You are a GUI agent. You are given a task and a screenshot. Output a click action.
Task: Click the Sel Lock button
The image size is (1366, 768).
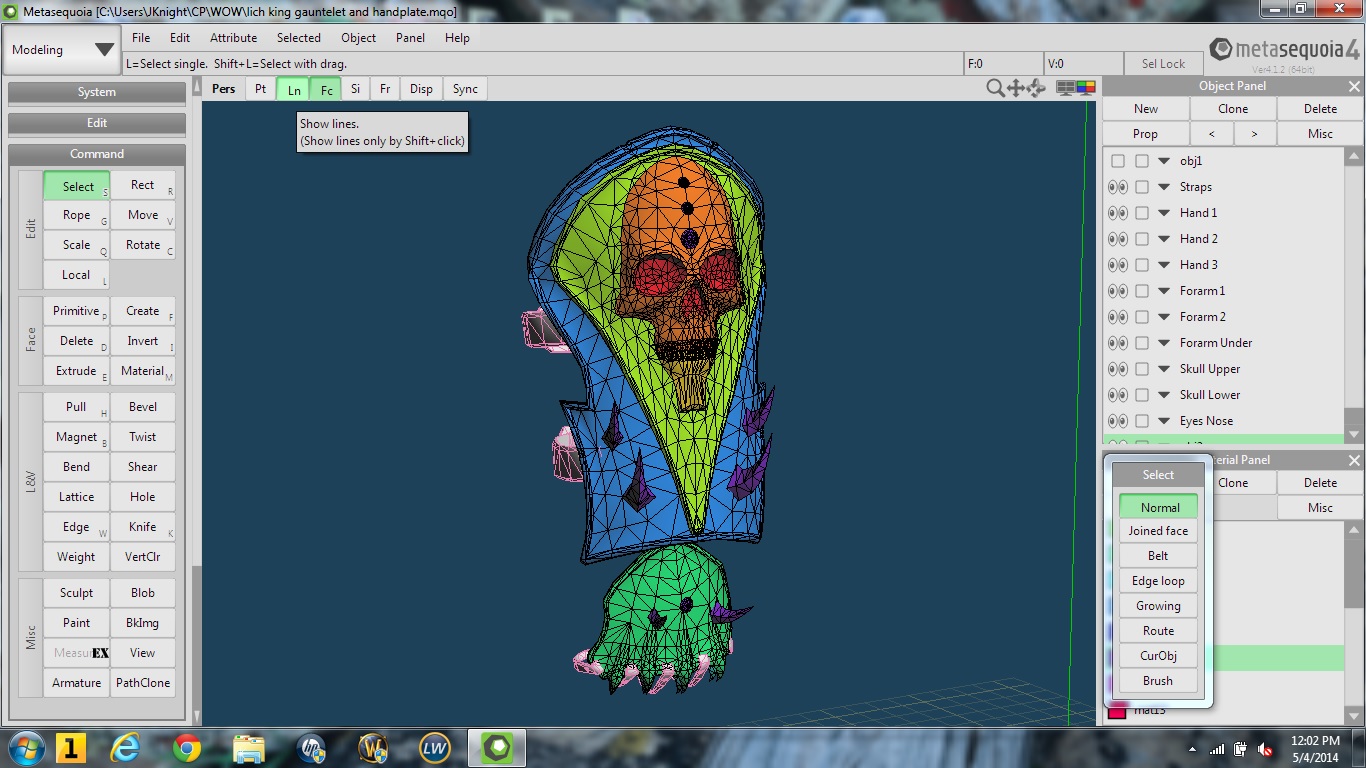point(1163,64)
